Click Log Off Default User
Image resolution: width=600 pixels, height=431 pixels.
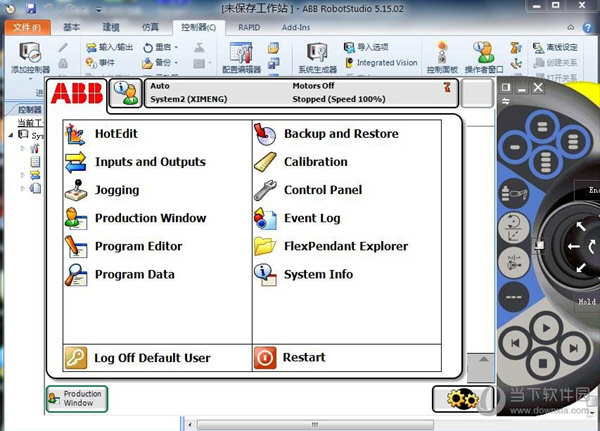tap(138, 358)
